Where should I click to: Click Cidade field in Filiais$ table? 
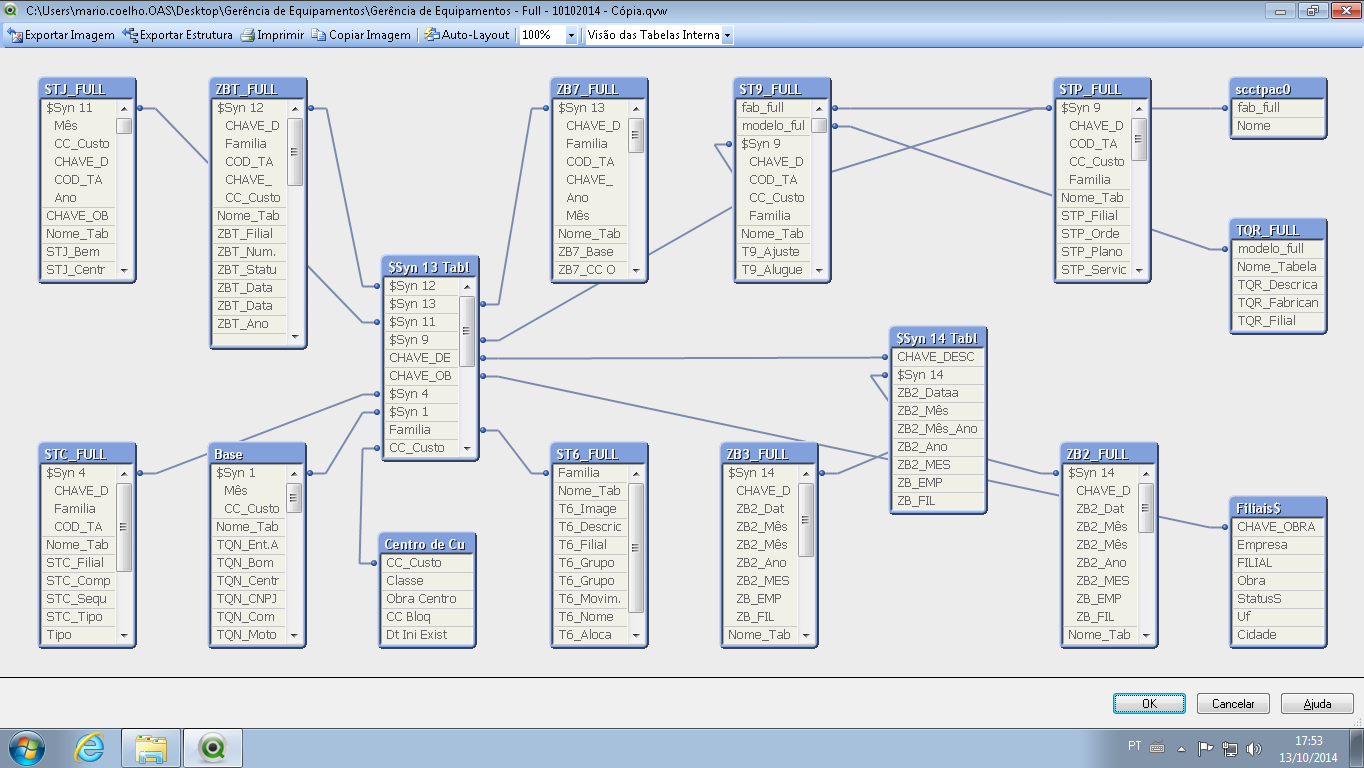point(1278,635)
